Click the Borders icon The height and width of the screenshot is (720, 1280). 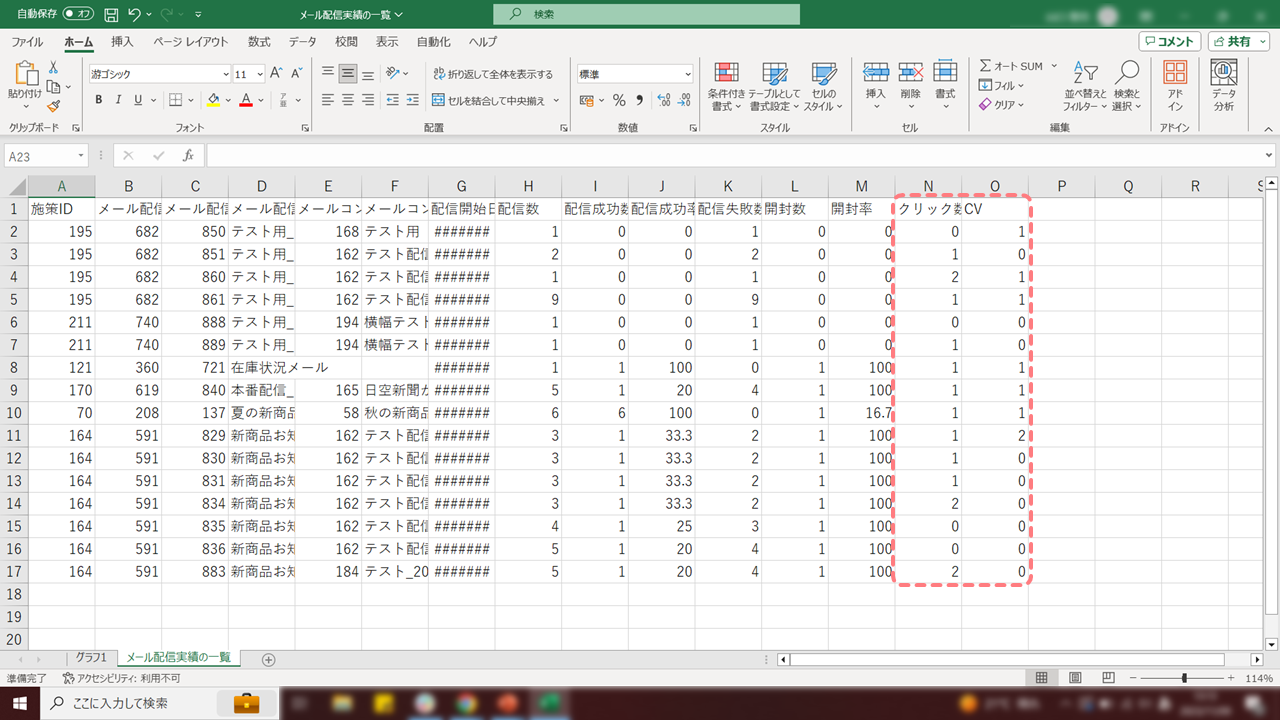(175, 100)
